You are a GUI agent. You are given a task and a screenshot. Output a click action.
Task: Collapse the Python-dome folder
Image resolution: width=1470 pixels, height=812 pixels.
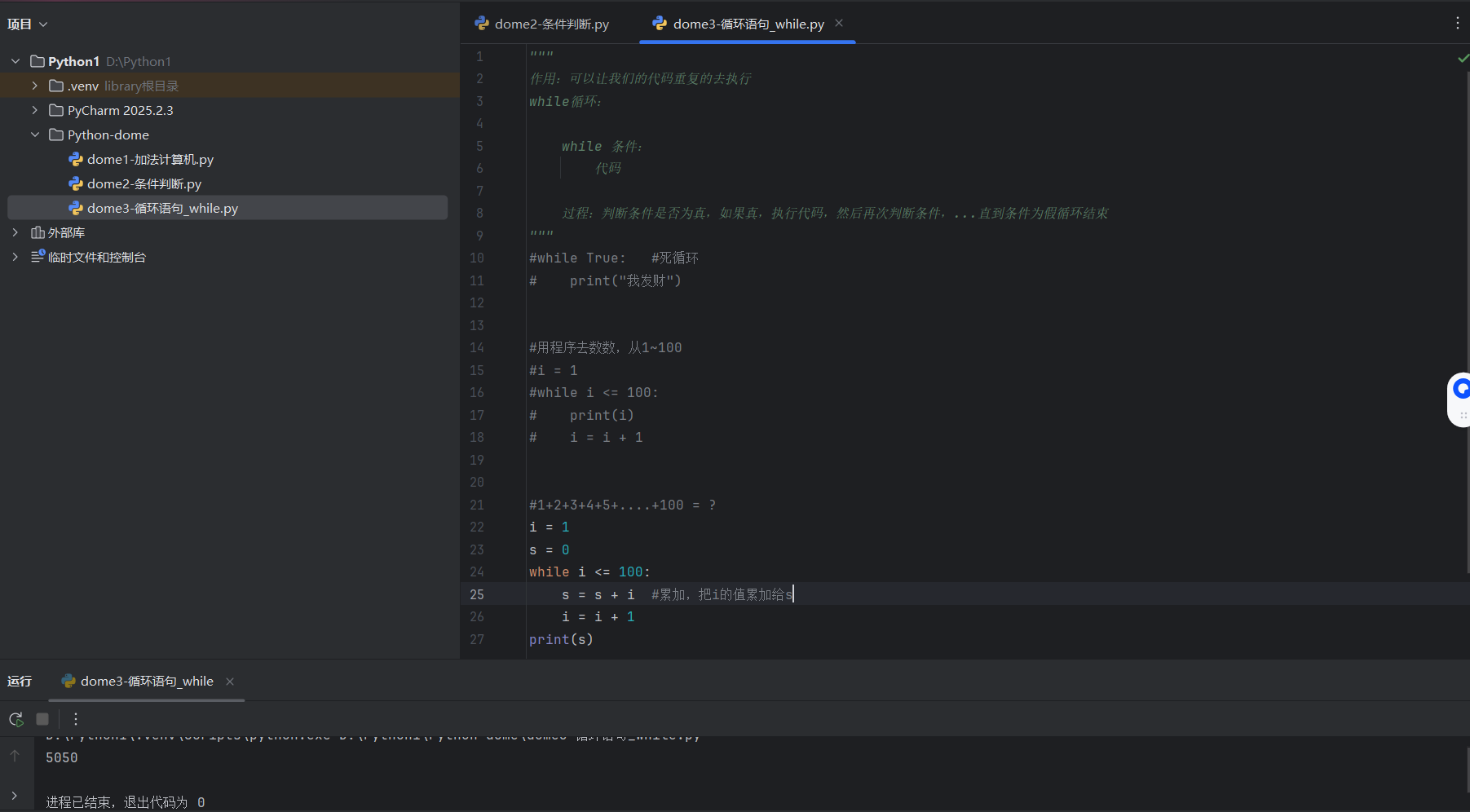tap(35, 135)
